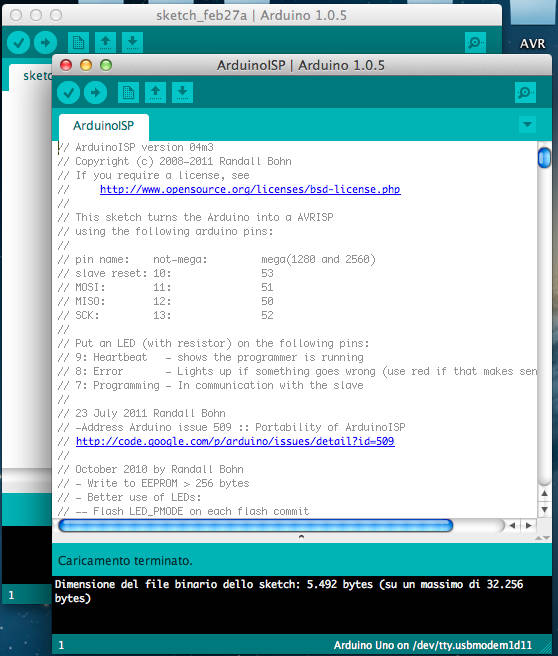
Task: Open the bsd-license.php link
Action: pyautogui.click(x=250, y=189)
